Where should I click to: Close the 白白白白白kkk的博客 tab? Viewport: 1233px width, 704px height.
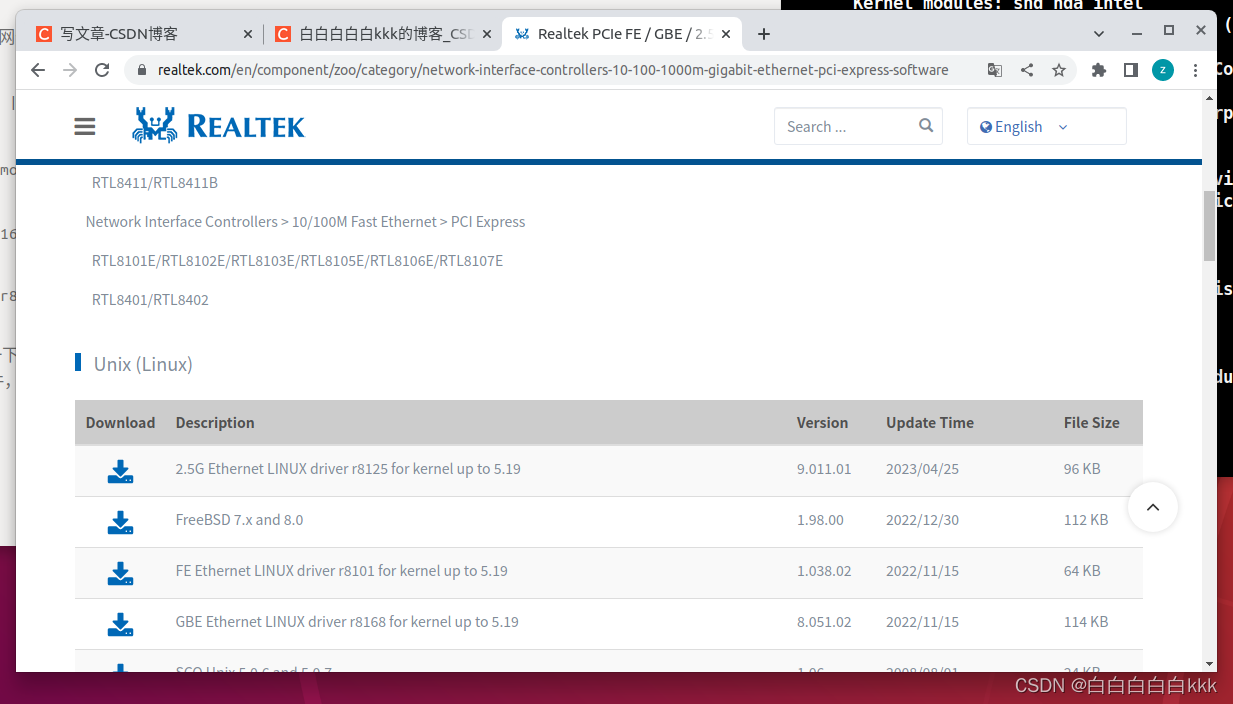(x=487, y=34)
